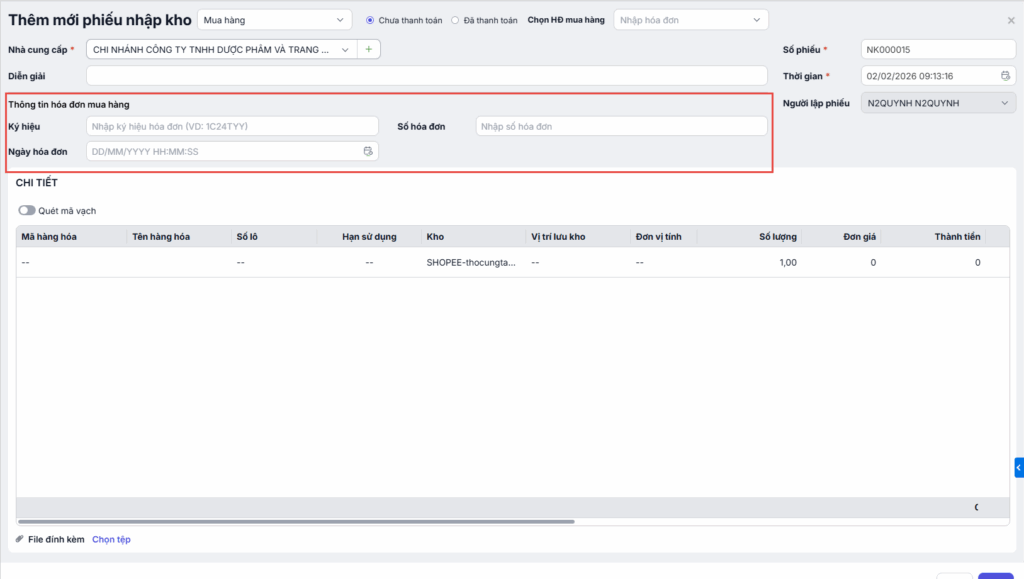Screen dimensions: 1024x579
Task: Select the Chưa thanh toán radio option
Action: click(370, 20)
